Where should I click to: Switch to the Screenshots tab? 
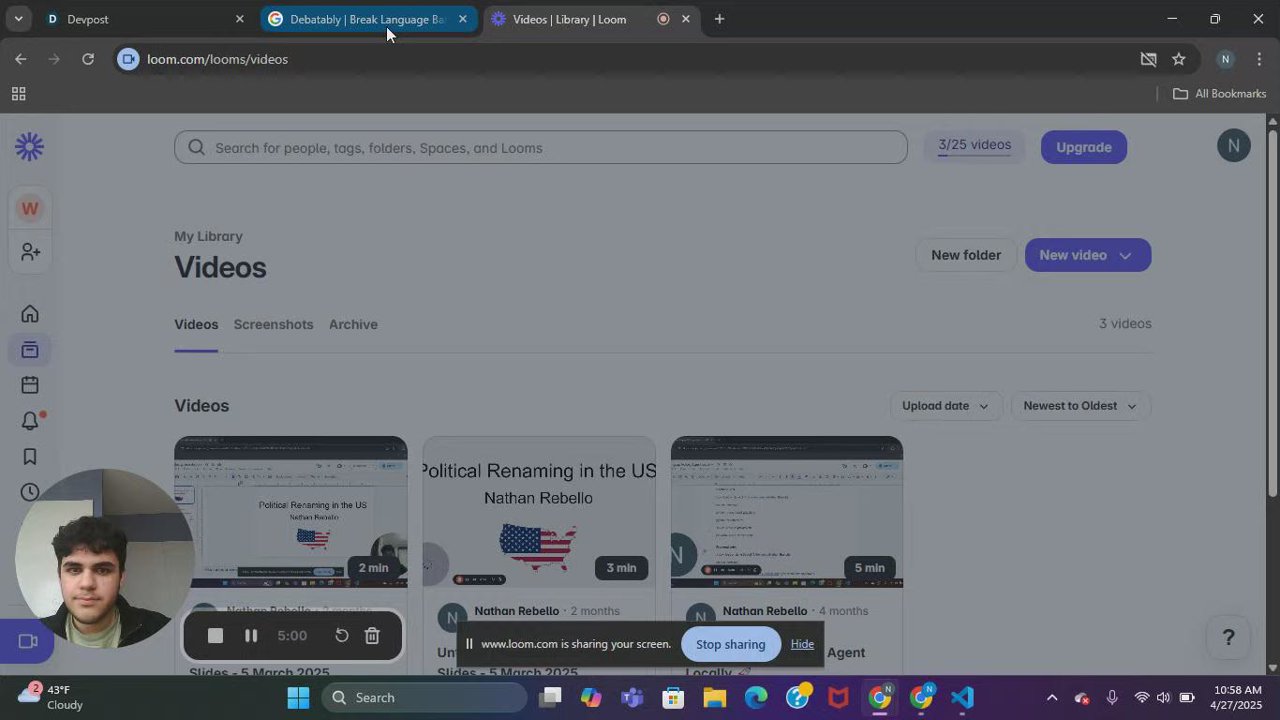click(273, 324)
